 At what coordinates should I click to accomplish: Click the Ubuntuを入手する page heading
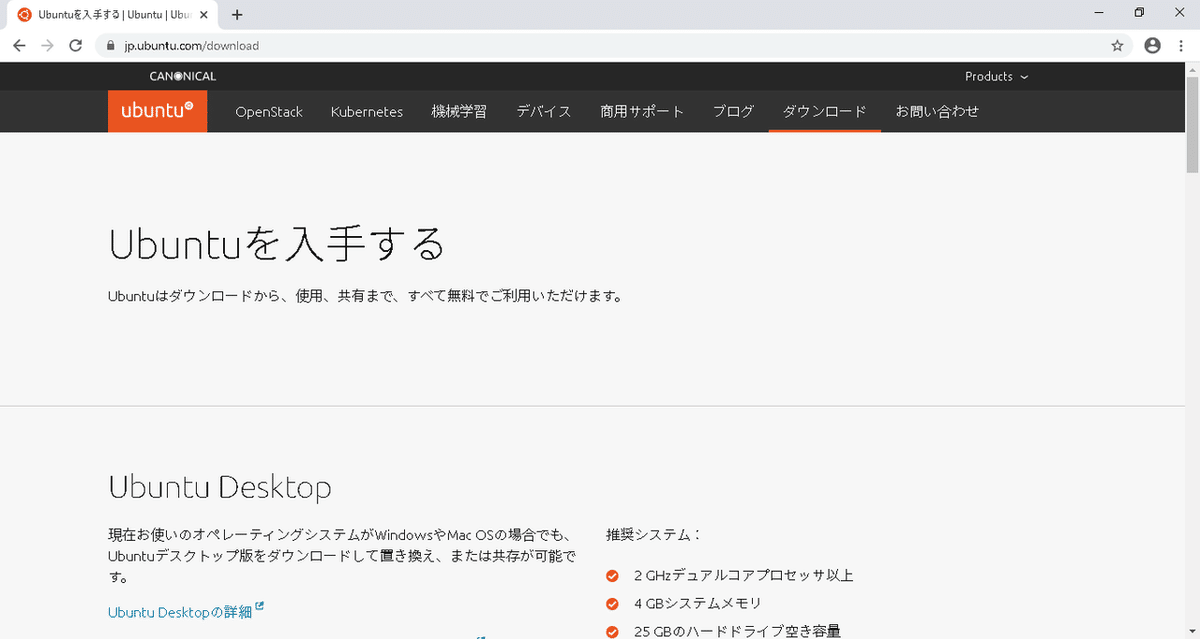click(276, 244)
